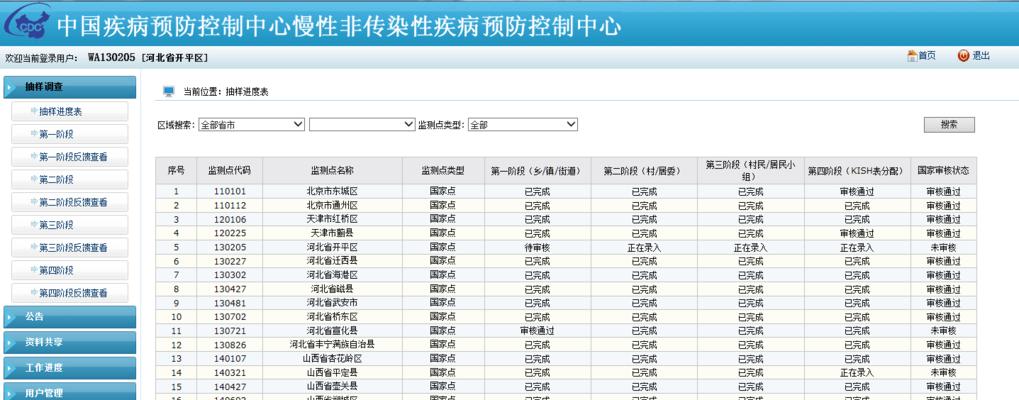Image resolution: width=1019 pixels, height=400 pixels.
Task: Open 第一阶段 sidebar item
Action: pyautogui.click(x=70, y=134)
